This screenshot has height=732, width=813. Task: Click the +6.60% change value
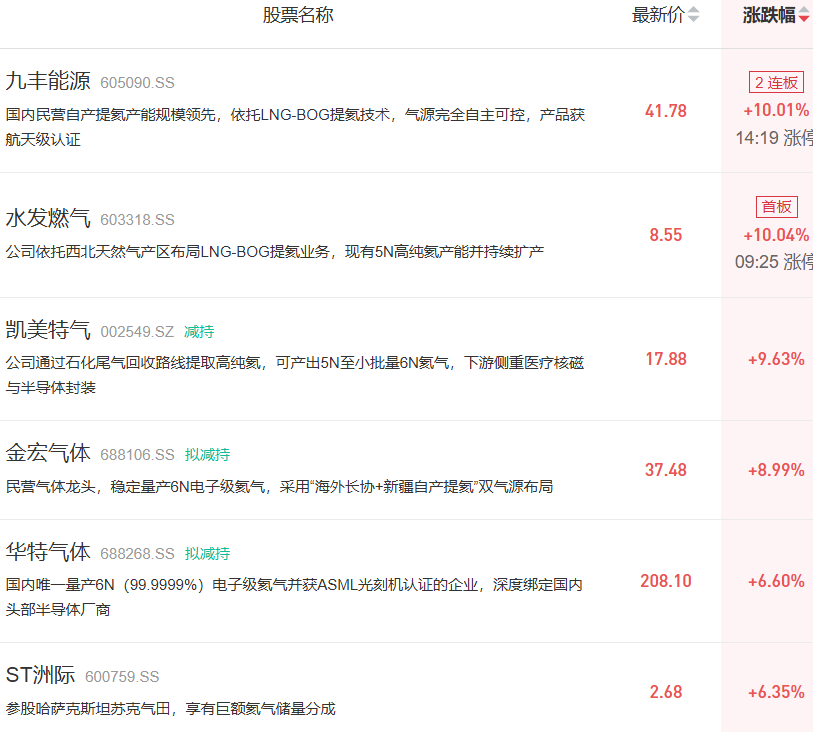pyautogui.click(x=776, y=581)
